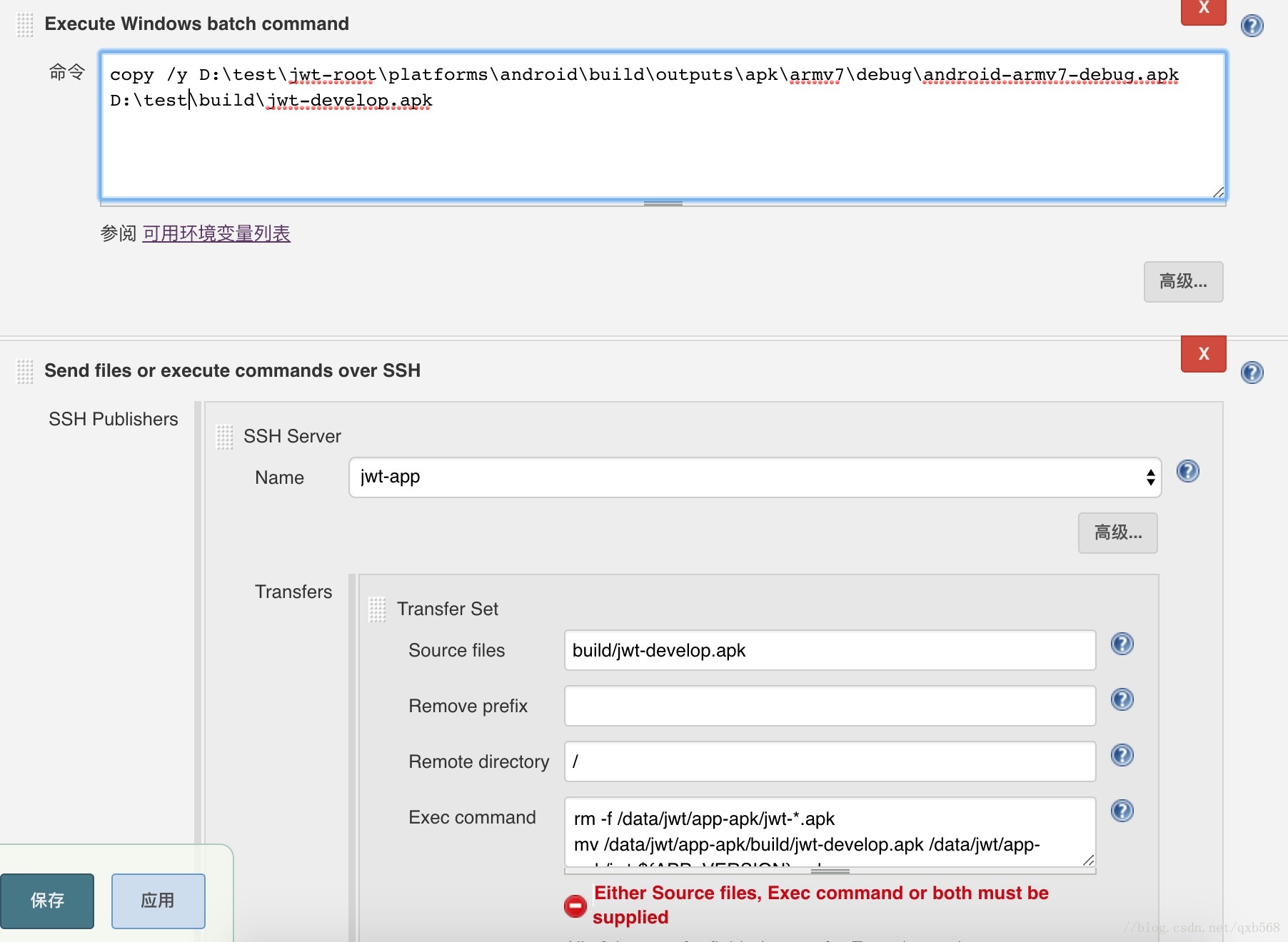This screenshot has height=942, width=1288.
Task: Open help icon for Remove prefix field
Action: pos(1122,699)
